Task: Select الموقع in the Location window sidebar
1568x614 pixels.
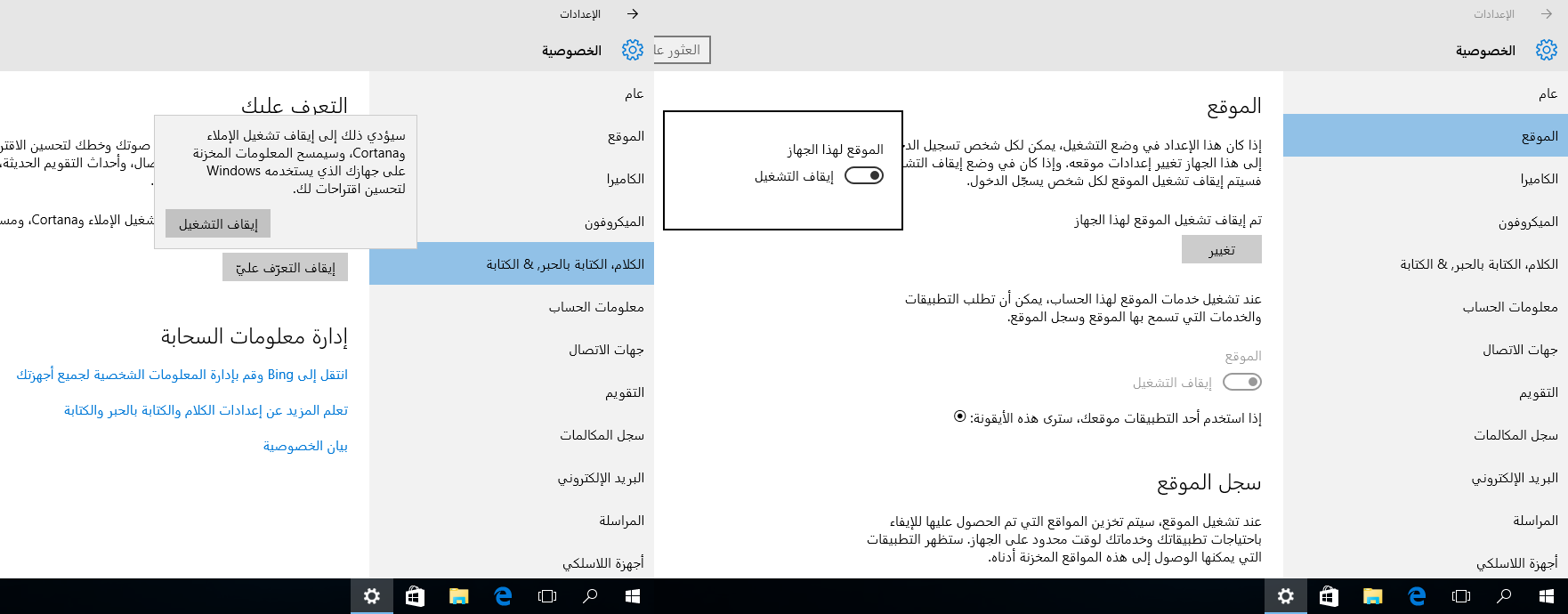Action: pos(1426,136)
